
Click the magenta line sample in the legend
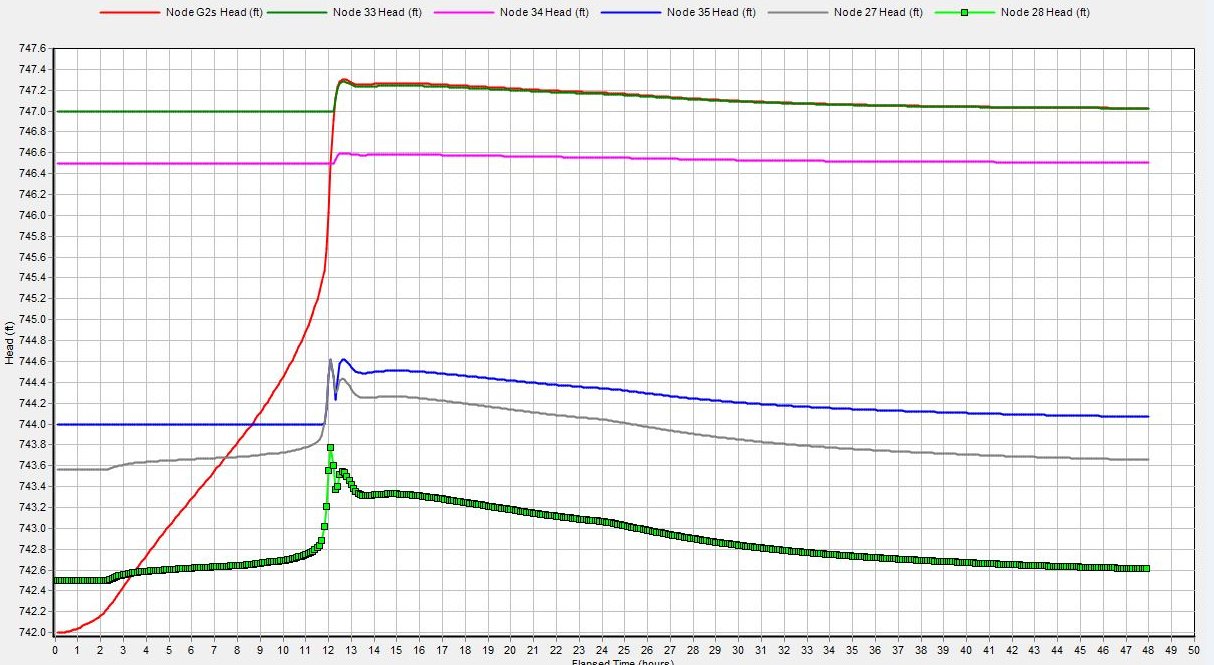point(464,13)
